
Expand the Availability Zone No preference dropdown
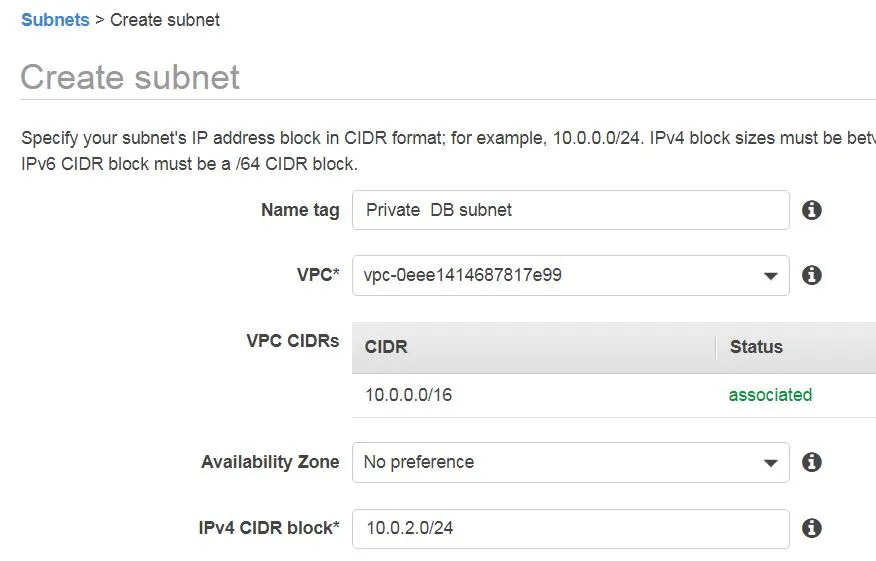(570, 463)
